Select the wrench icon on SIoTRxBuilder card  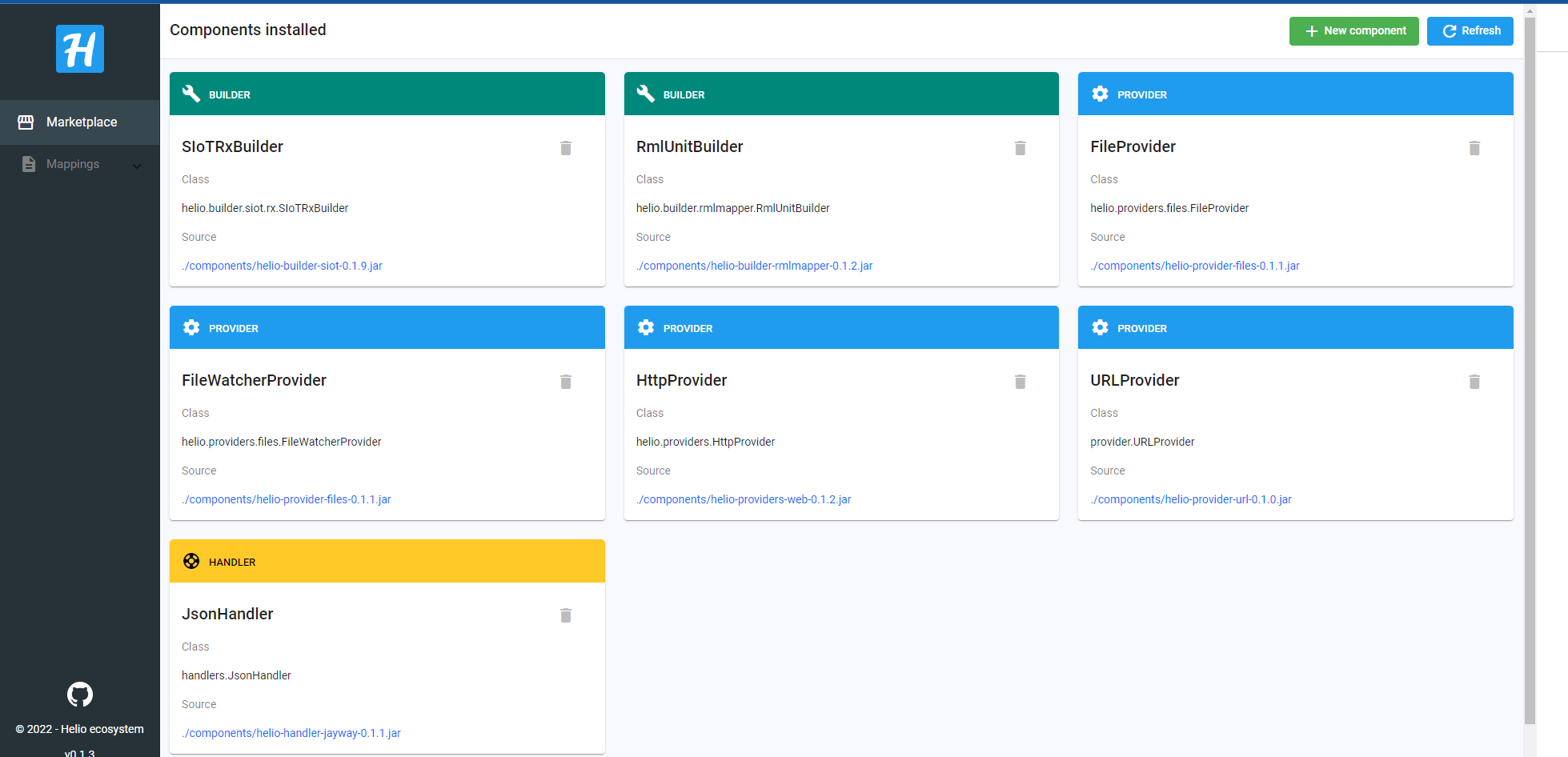point(191,94)
